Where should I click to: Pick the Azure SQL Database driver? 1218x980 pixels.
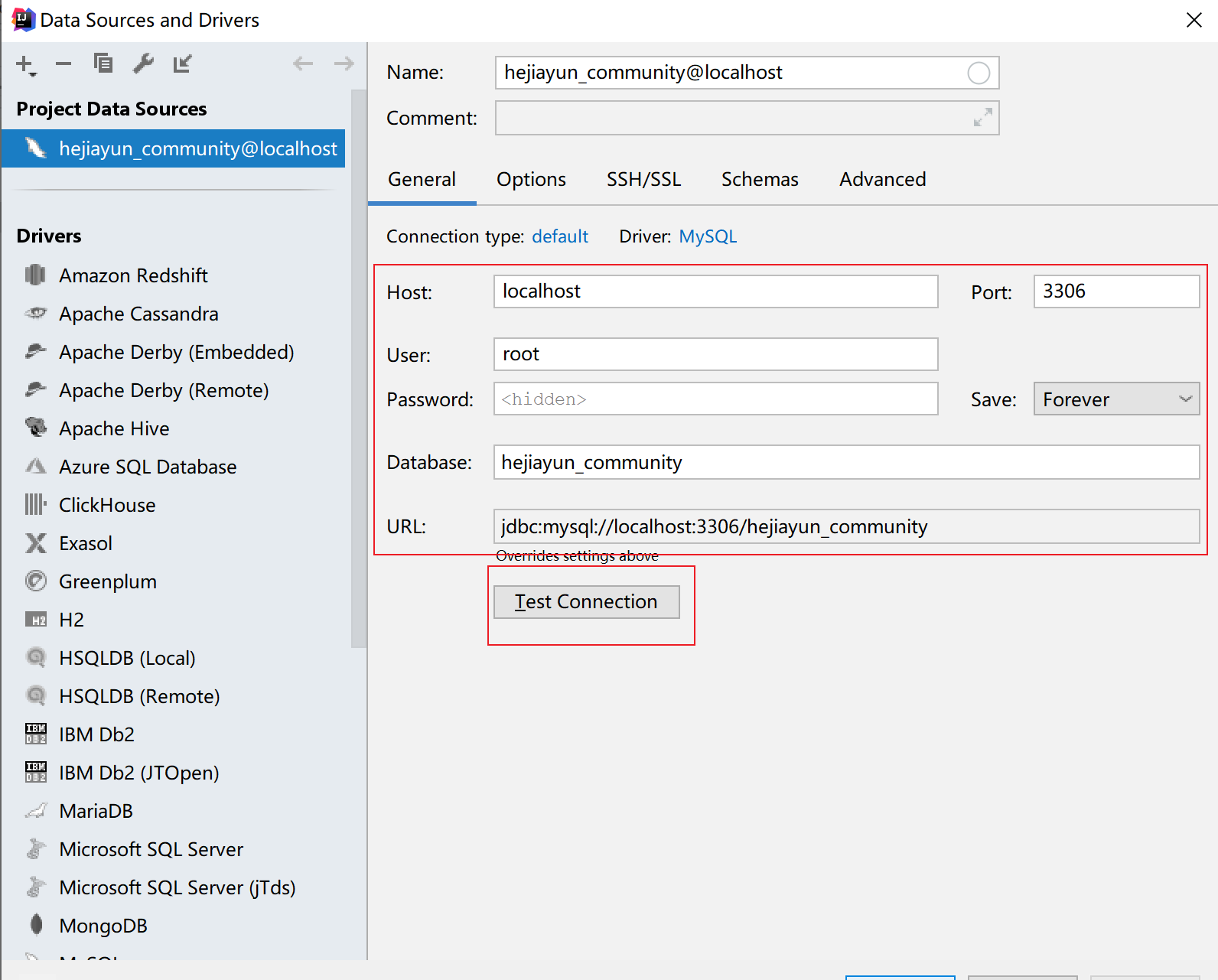point(148,467)
